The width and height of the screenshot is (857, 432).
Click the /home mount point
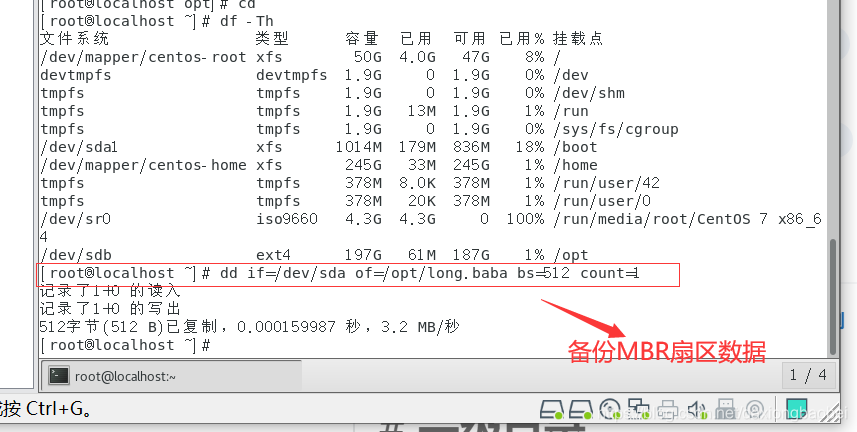[x=576, y=165]
